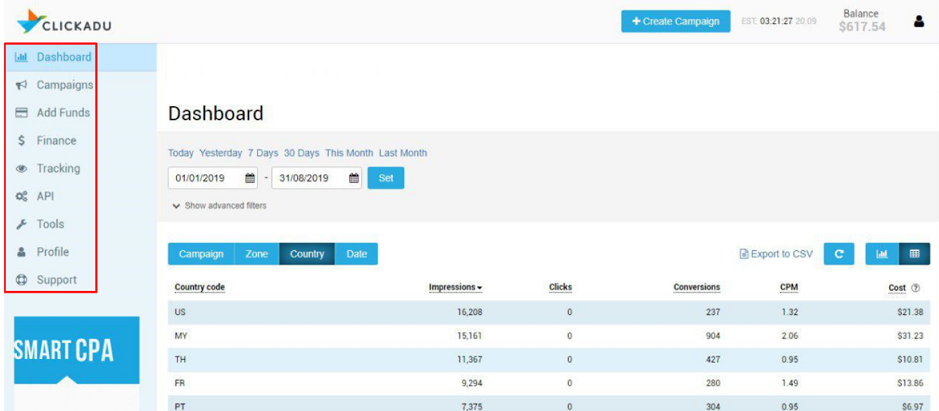
Task: Select the Campaign grouping tab
Action: click(201, 254)
